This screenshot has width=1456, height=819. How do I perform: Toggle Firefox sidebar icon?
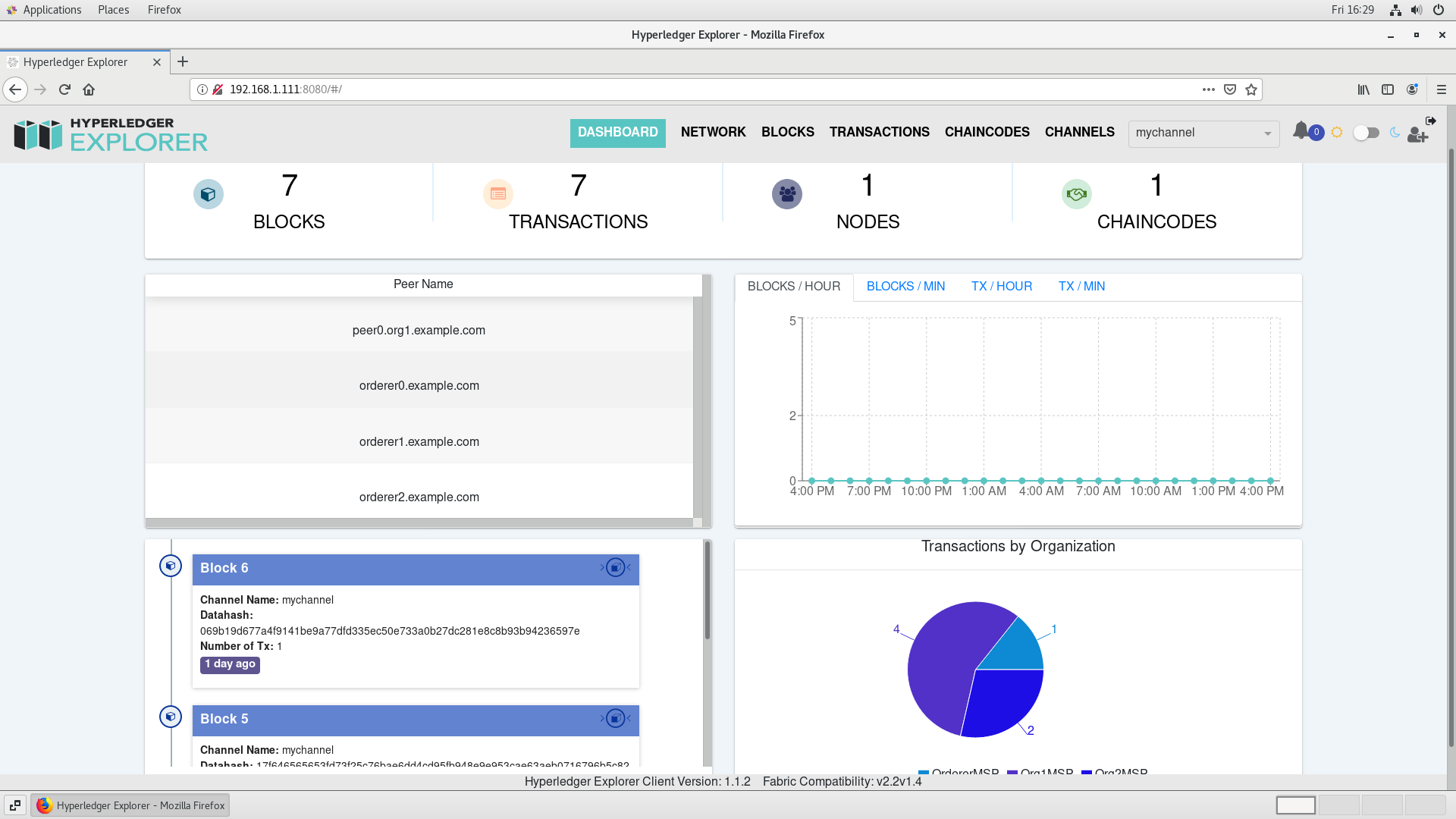point(1388,89)
